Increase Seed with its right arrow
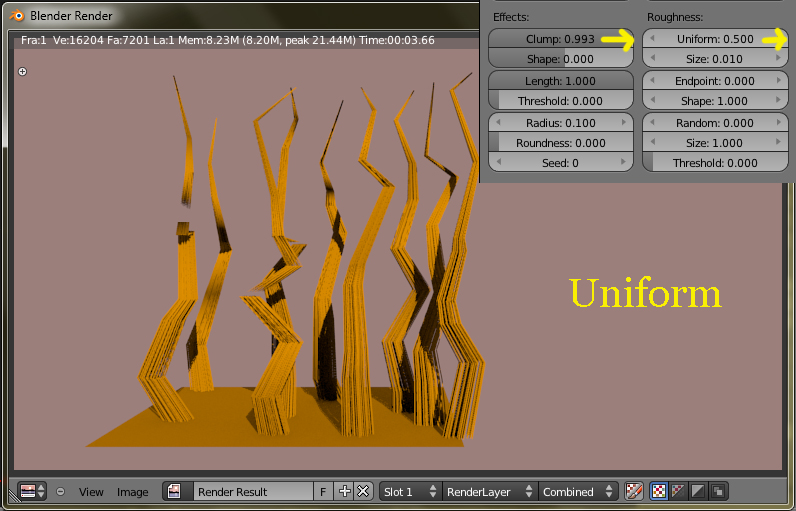 click(624, 162)
